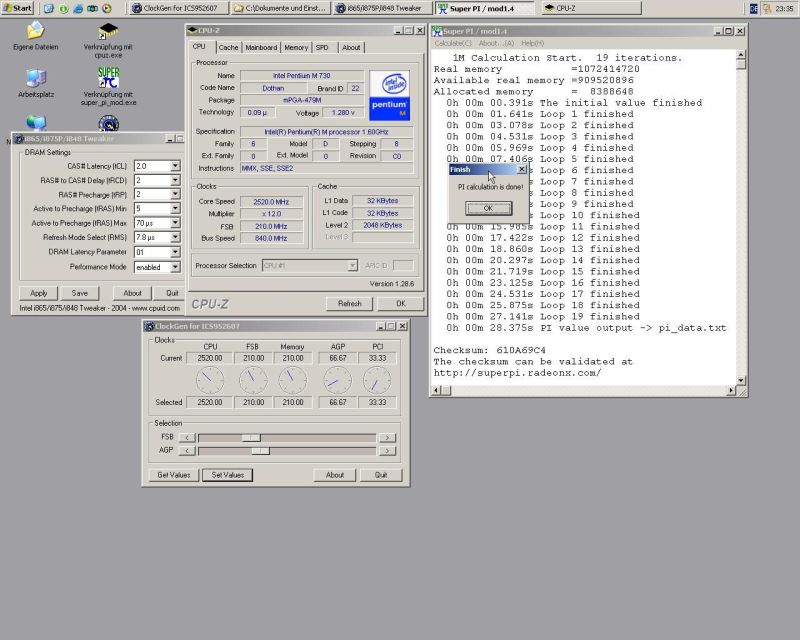Click the FSB slider left arrow
This screenshot has height=640, width=800.
(x=187, y=437)
